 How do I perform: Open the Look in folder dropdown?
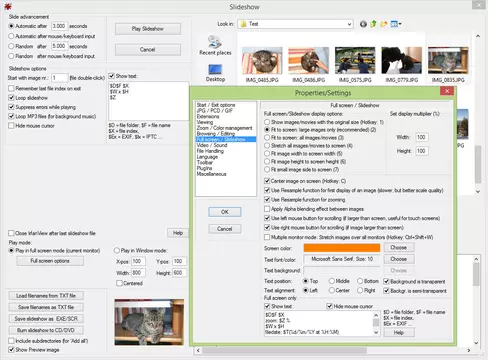click(x=349, y=24)
